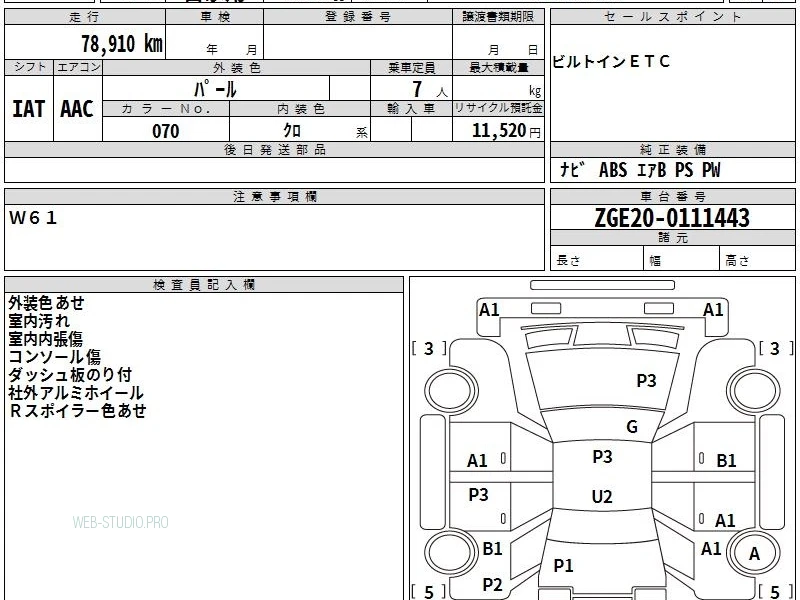
Task: Click the 内装色 header
Action: [300, 109]
